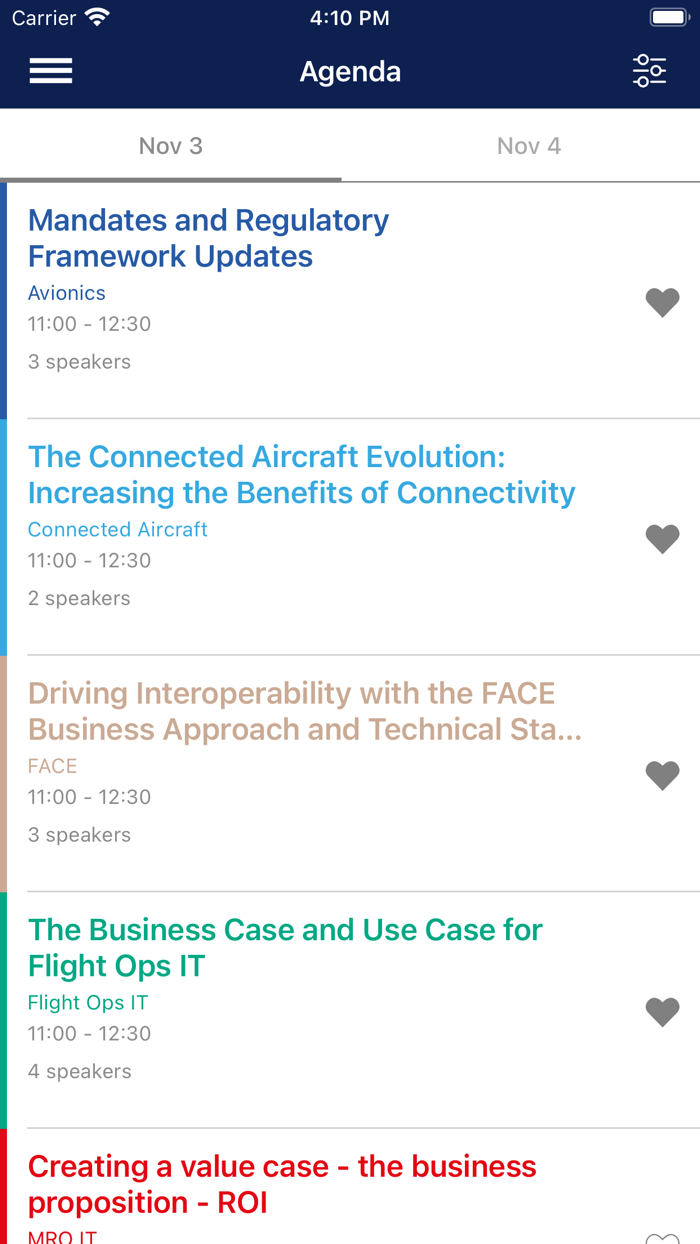Open the agenda filter settings icon
Viewport: 700px width, 1244px height.
649,70
